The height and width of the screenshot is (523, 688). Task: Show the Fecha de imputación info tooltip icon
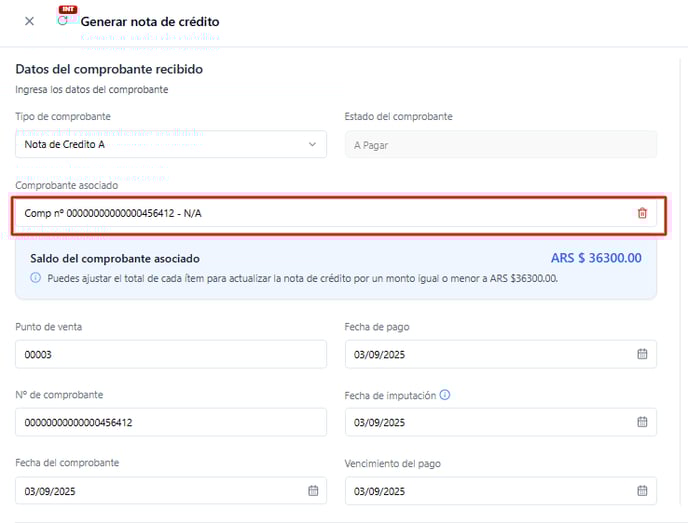point(445,395)
